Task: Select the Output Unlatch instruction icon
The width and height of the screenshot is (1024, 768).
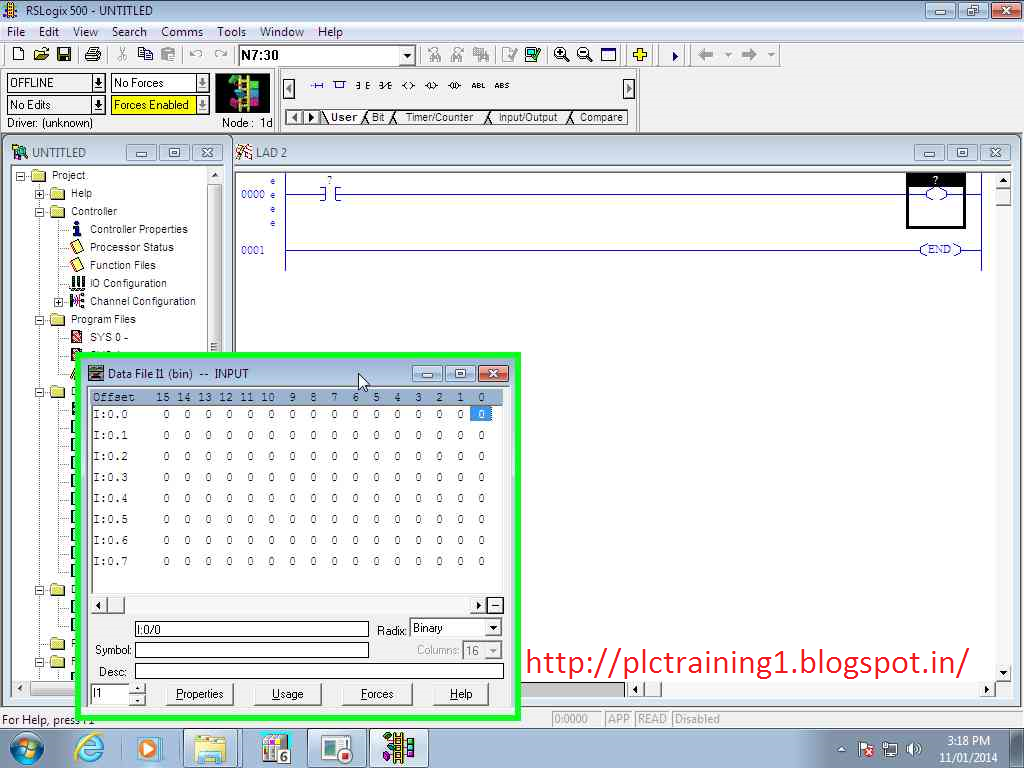Action: click(x=453, y=85)
